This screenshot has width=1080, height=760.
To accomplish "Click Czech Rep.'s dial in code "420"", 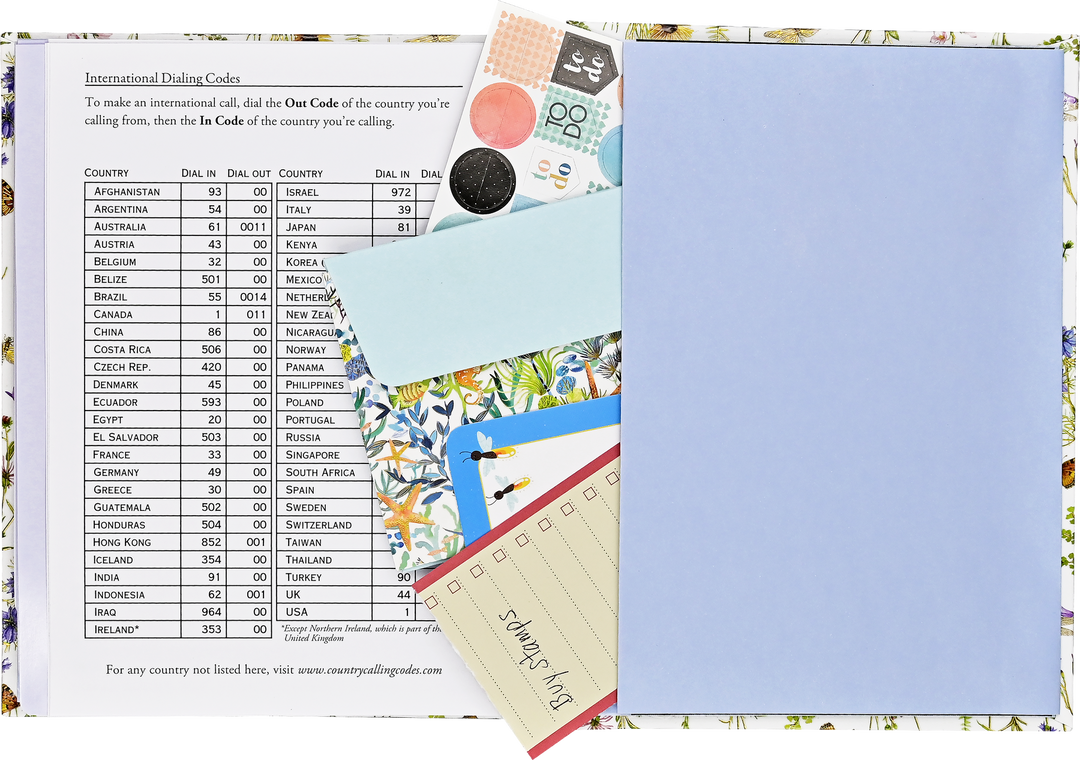I will coord(211,367).
